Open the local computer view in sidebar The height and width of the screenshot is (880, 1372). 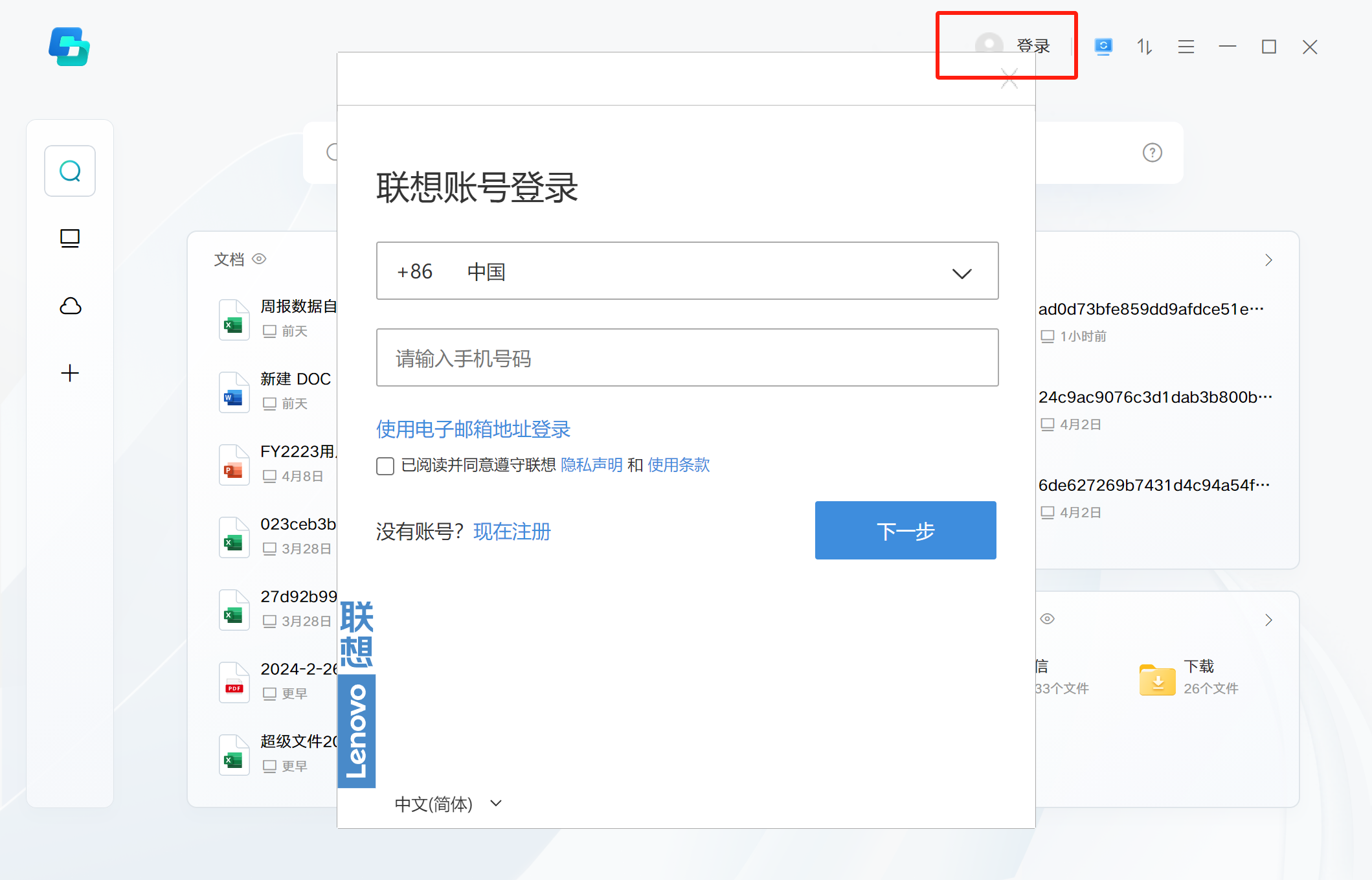[x=70, y=238]
